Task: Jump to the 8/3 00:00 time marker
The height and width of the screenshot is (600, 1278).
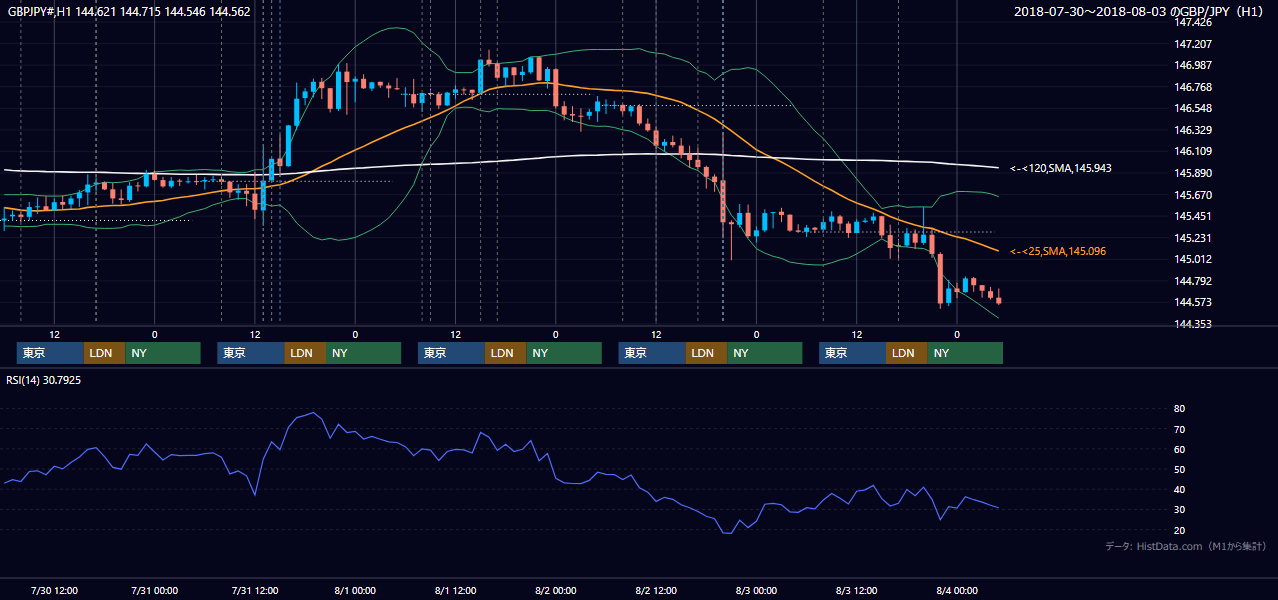Action: point(757,590)
